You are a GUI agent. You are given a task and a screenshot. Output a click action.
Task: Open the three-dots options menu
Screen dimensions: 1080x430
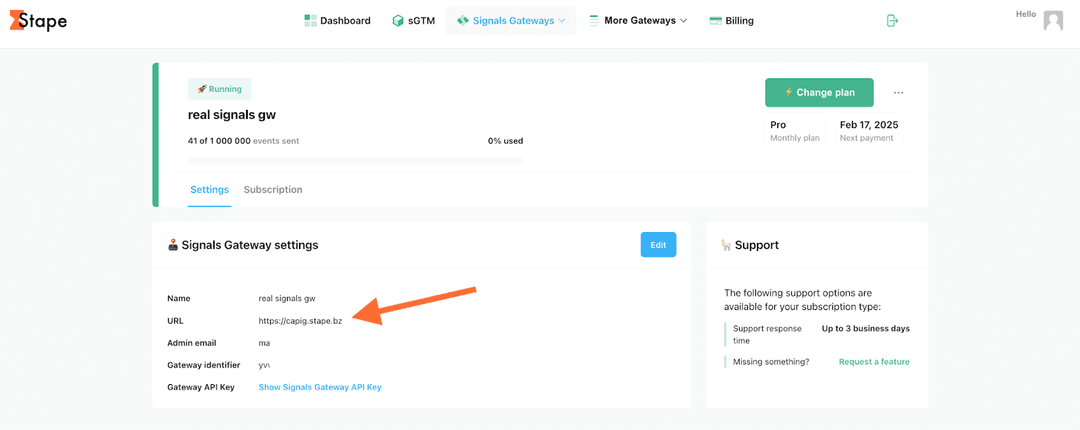pos(898,92)
